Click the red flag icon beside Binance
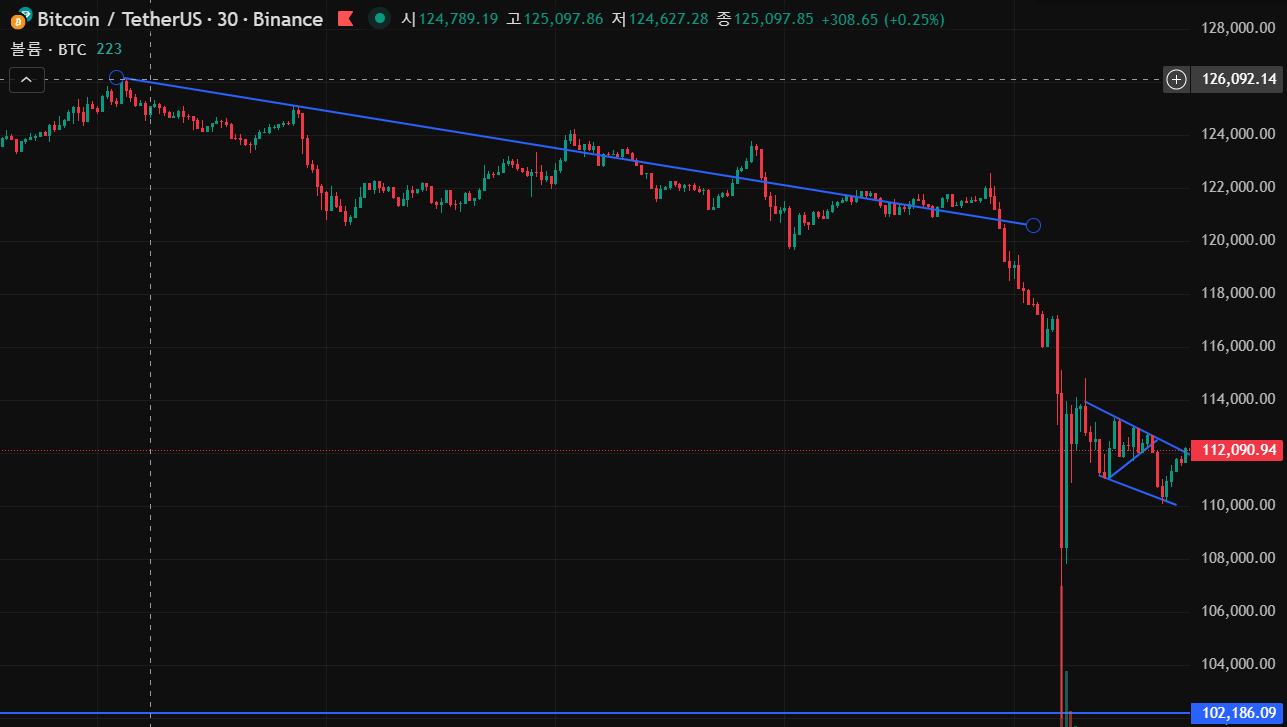Screen dimensions: 1287x727 coord(345,19)
